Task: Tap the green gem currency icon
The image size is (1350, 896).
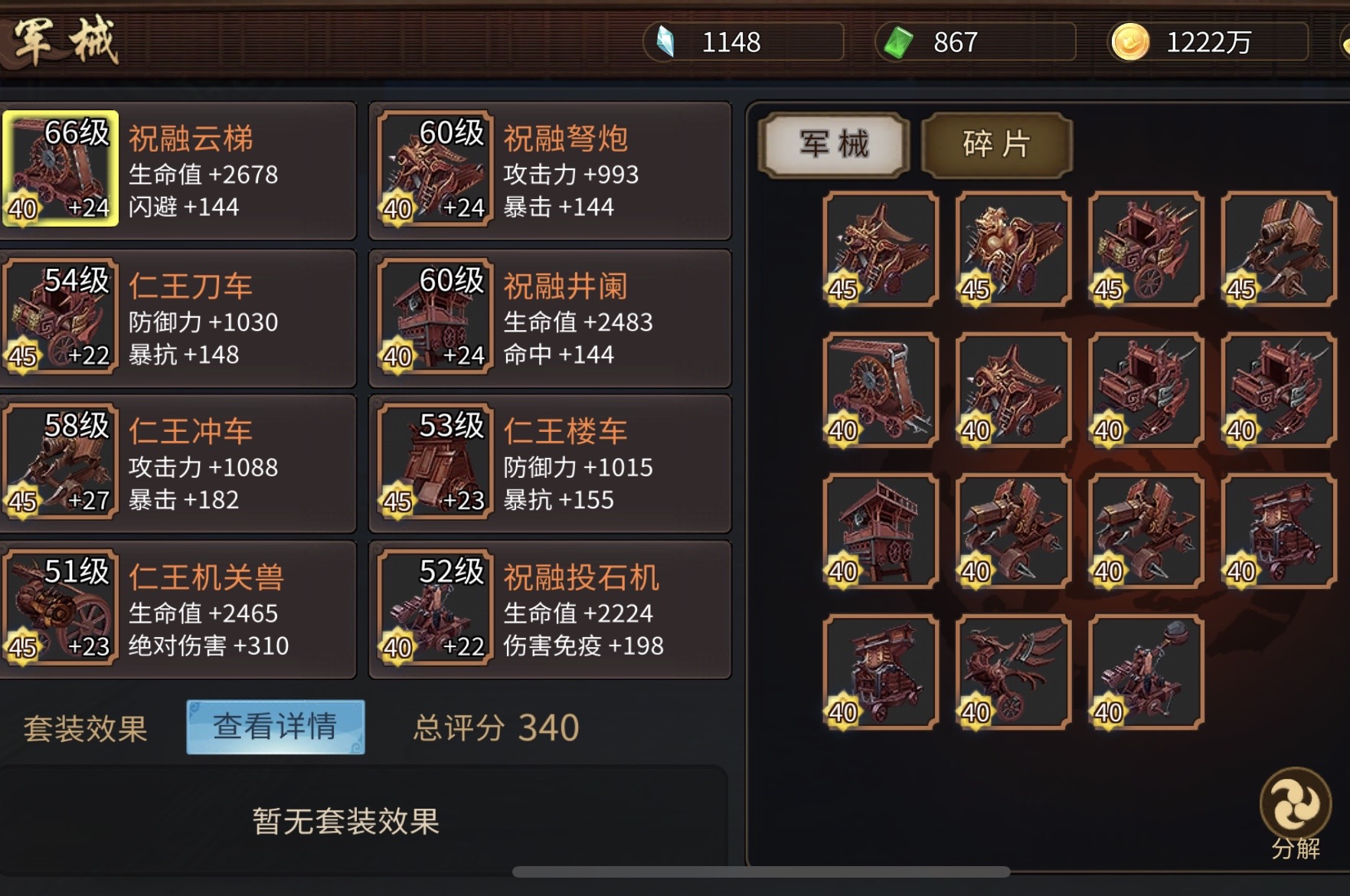Action: pos(898,42)
